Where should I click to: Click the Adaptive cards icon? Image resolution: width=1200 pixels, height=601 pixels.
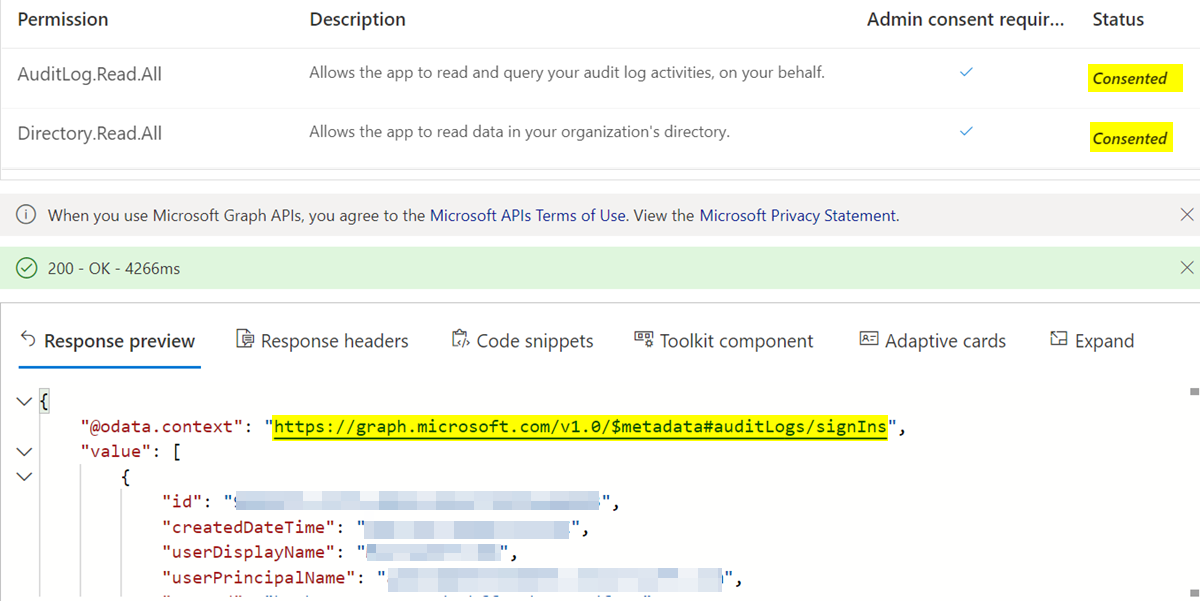click(868, 339)
